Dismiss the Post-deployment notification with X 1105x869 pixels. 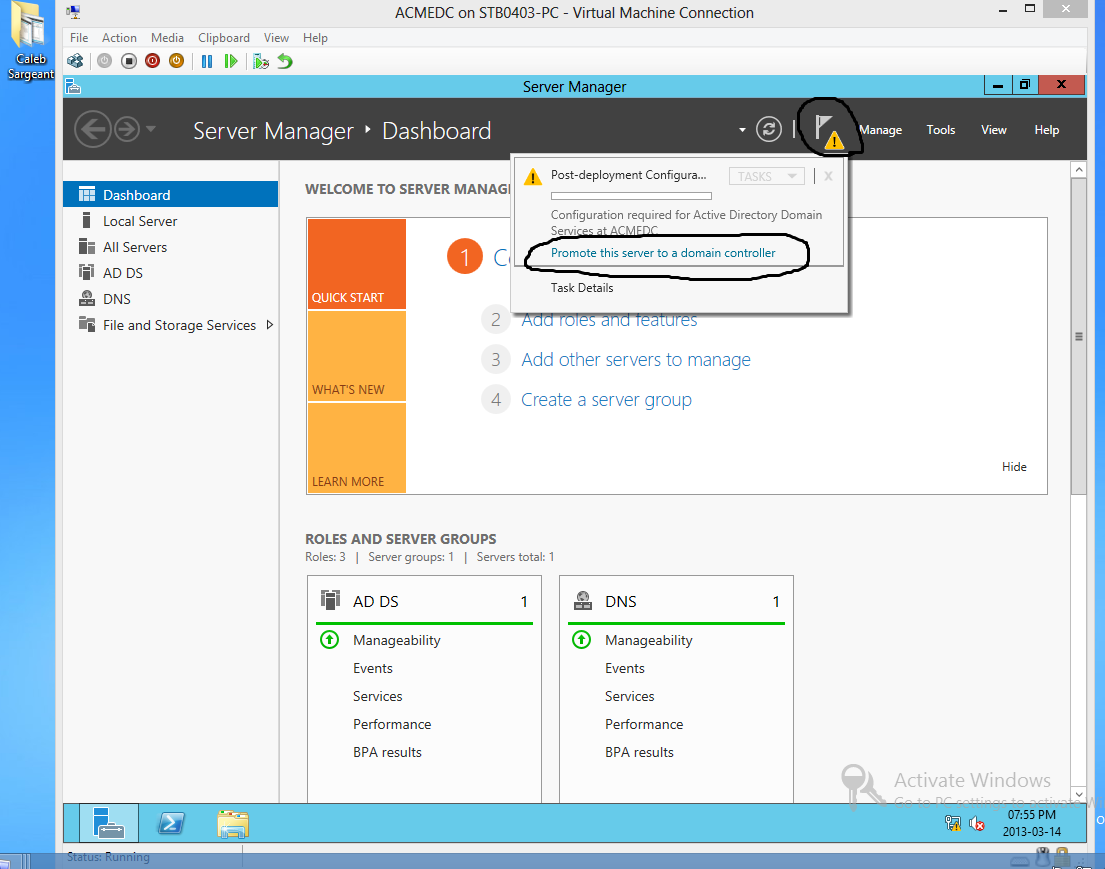[x=829, y=176]
